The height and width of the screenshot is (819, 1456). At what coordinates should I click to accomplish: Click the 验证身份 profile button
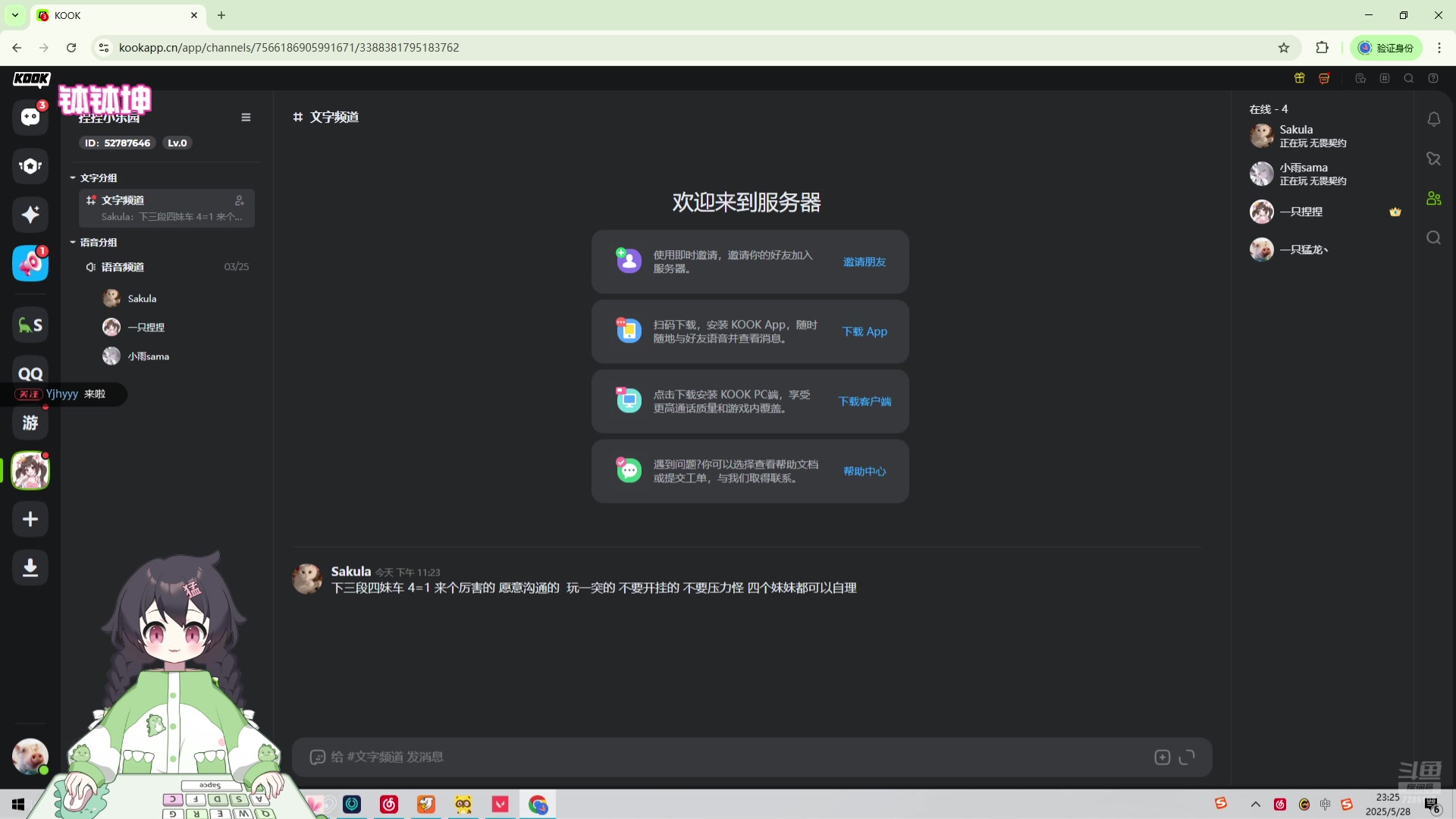pyautogui.click(x=1386, y=48)
